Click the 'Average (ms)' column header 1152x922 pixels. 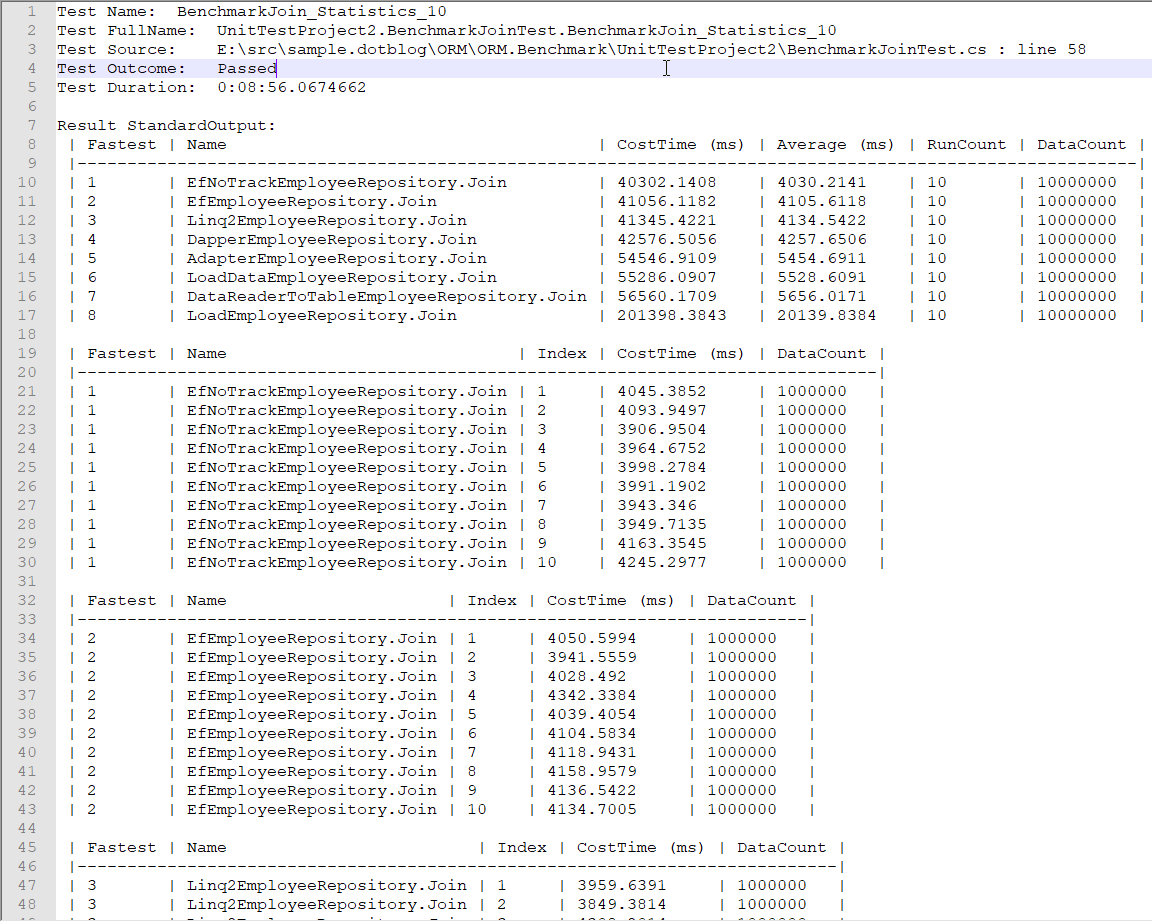835,144
